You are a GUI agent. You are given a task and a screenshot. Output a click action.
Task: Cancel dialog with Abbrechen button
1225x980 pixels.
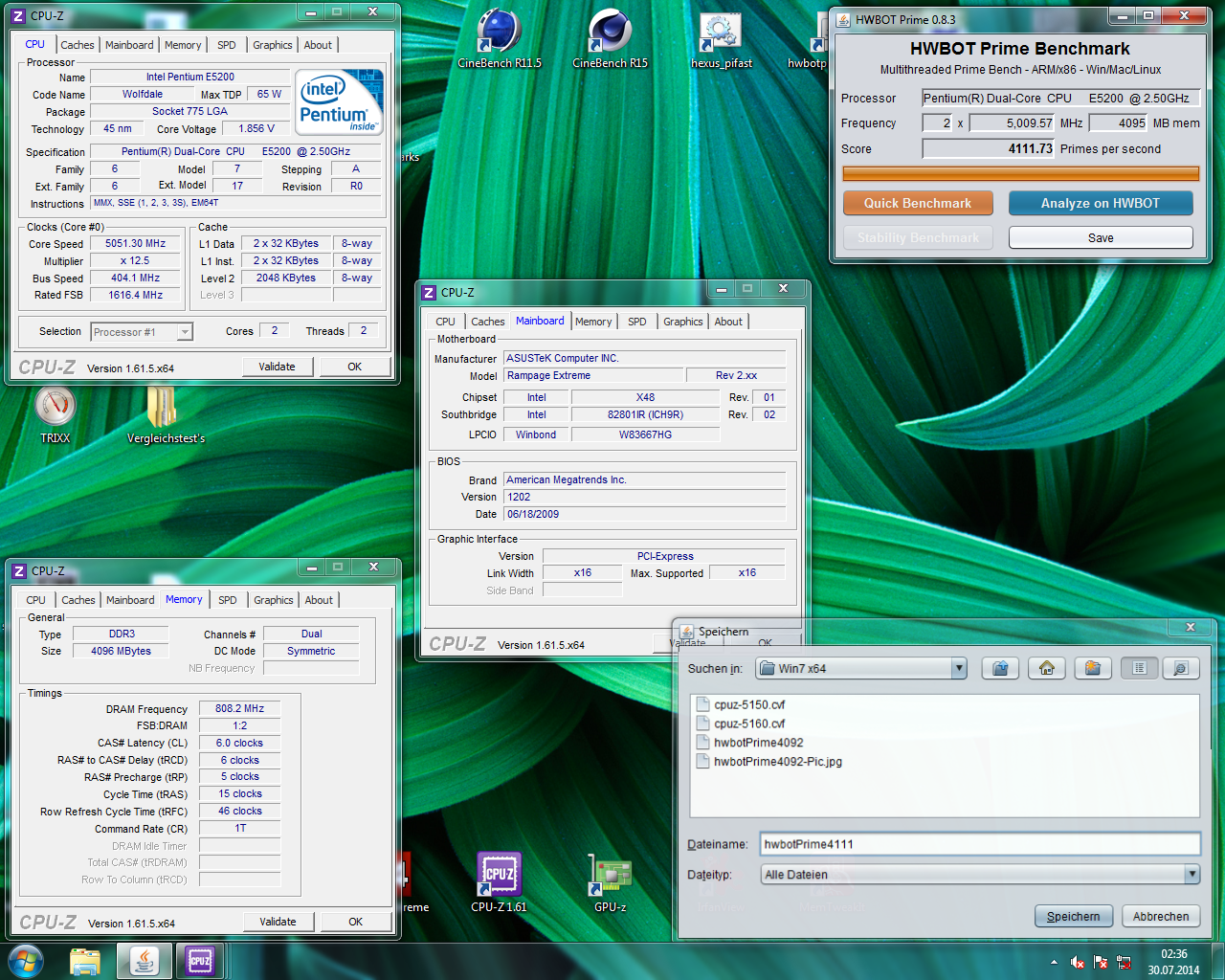[1161, 916]
